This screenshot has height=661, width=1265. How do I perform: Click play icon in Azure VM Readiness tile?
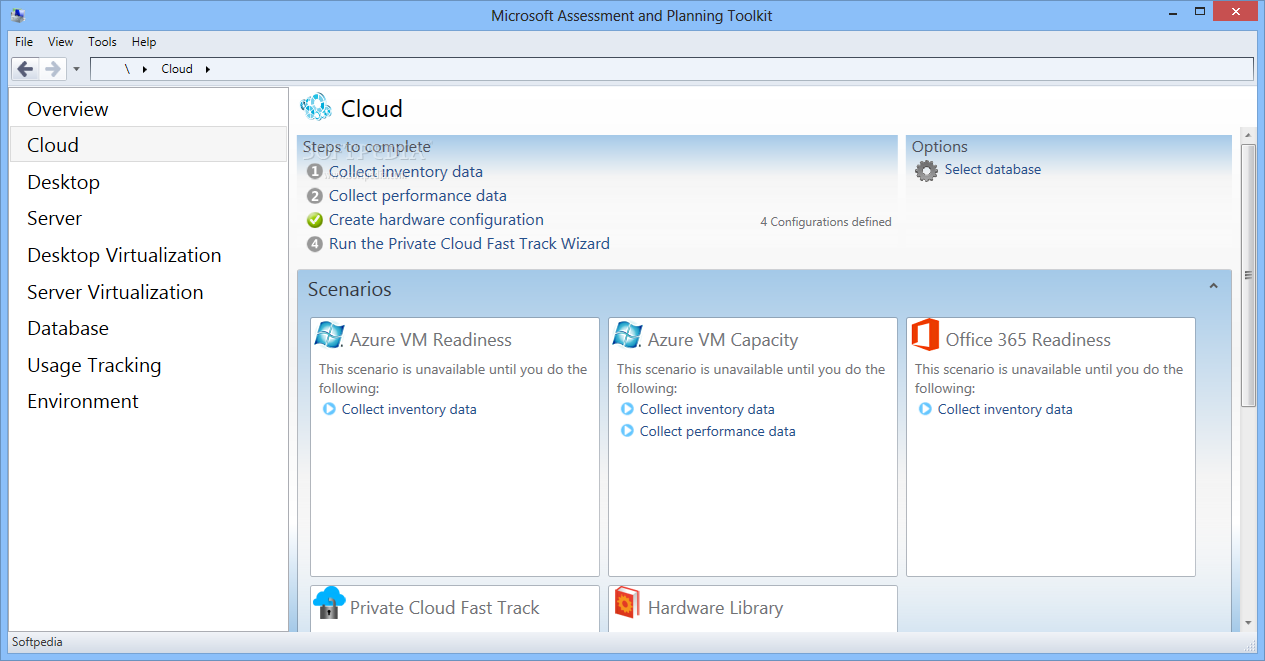(x=329, y=409)
